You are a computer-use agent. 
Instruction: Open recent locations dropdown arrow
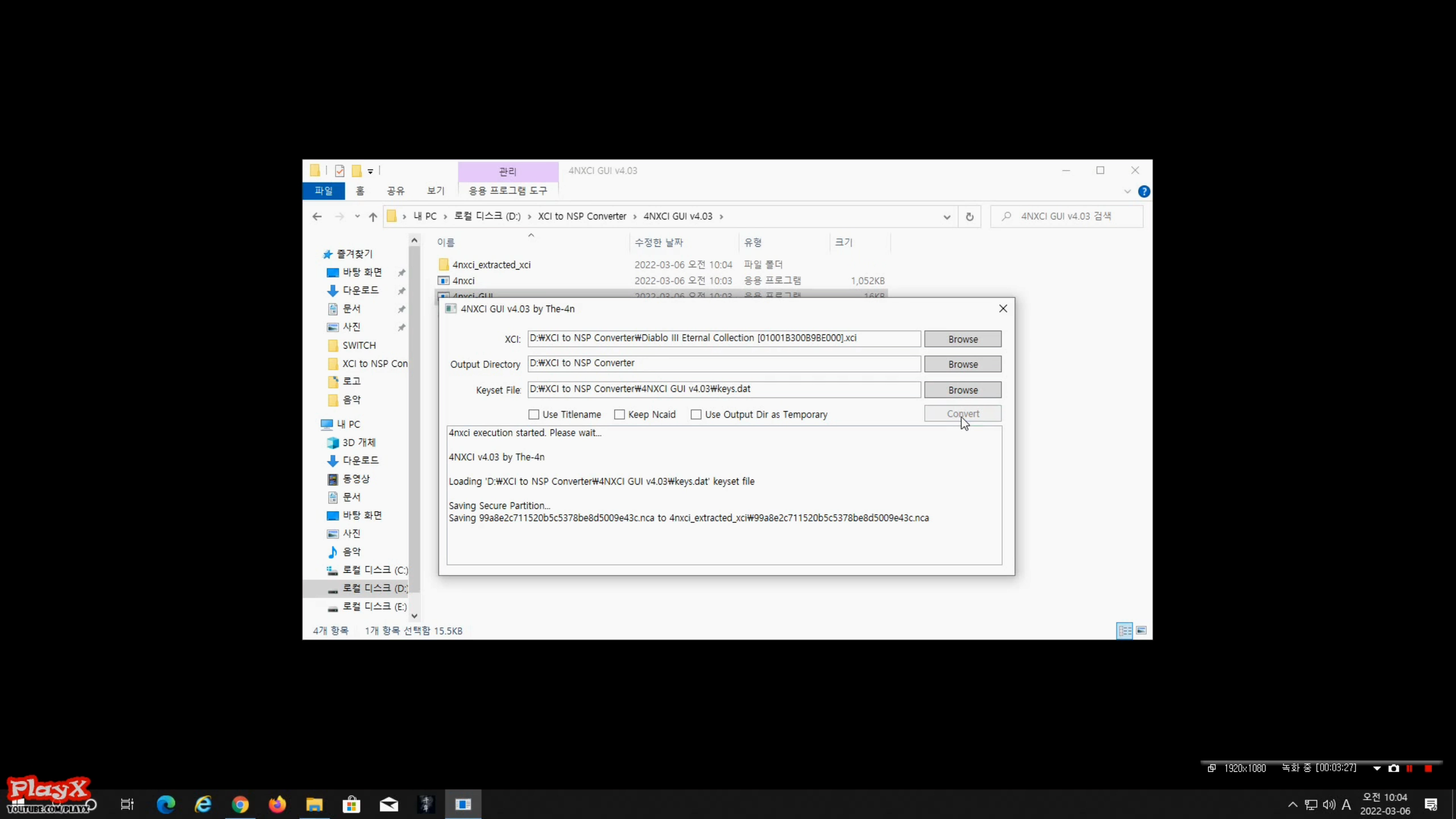357,217
